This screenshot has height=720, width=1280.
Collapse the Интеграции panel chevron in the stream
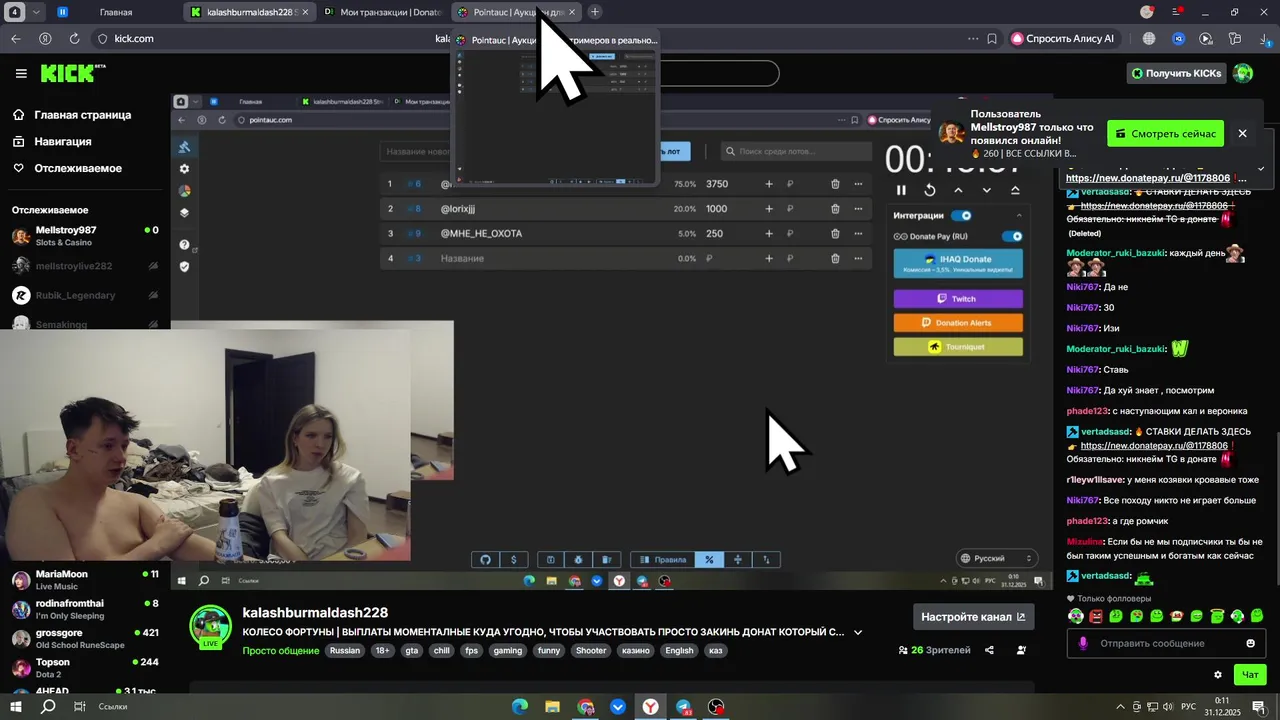tap(1019, 215)
